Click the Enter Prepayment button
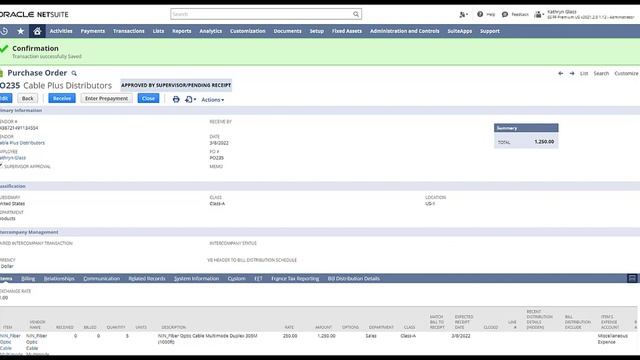This screenshot has width=640, height=360. tap(107, 98)
